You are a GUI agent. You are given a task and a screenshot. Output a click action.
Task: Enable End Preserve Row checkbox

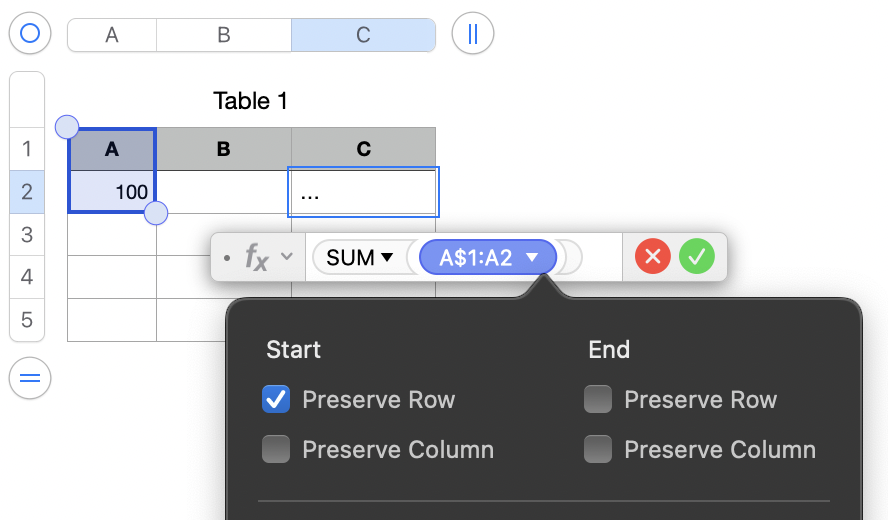tap(598, 400)
